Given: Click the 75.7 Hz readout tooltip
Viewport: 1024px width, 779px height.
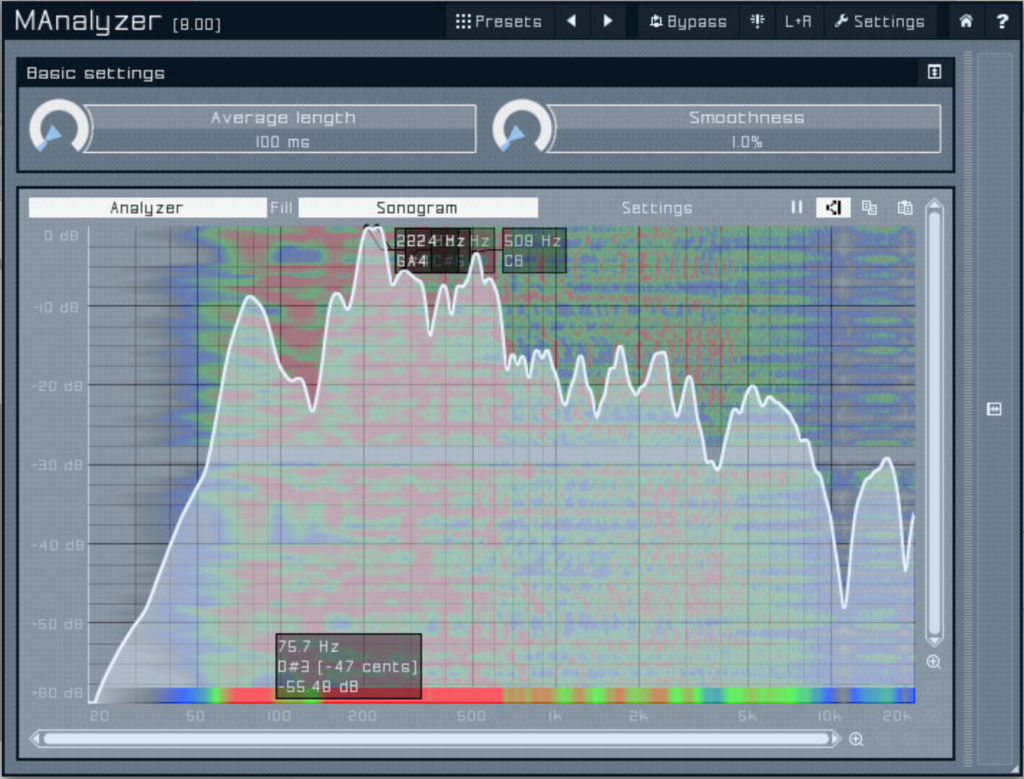Looking at the screenshot, I should click(x=349, y=666).
